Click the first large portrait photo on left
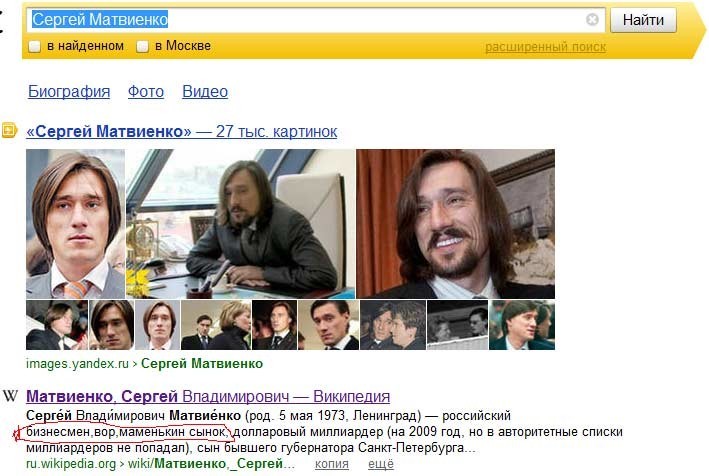The width and height of the screenshot is (709, 476). click(x=75, y=224)
